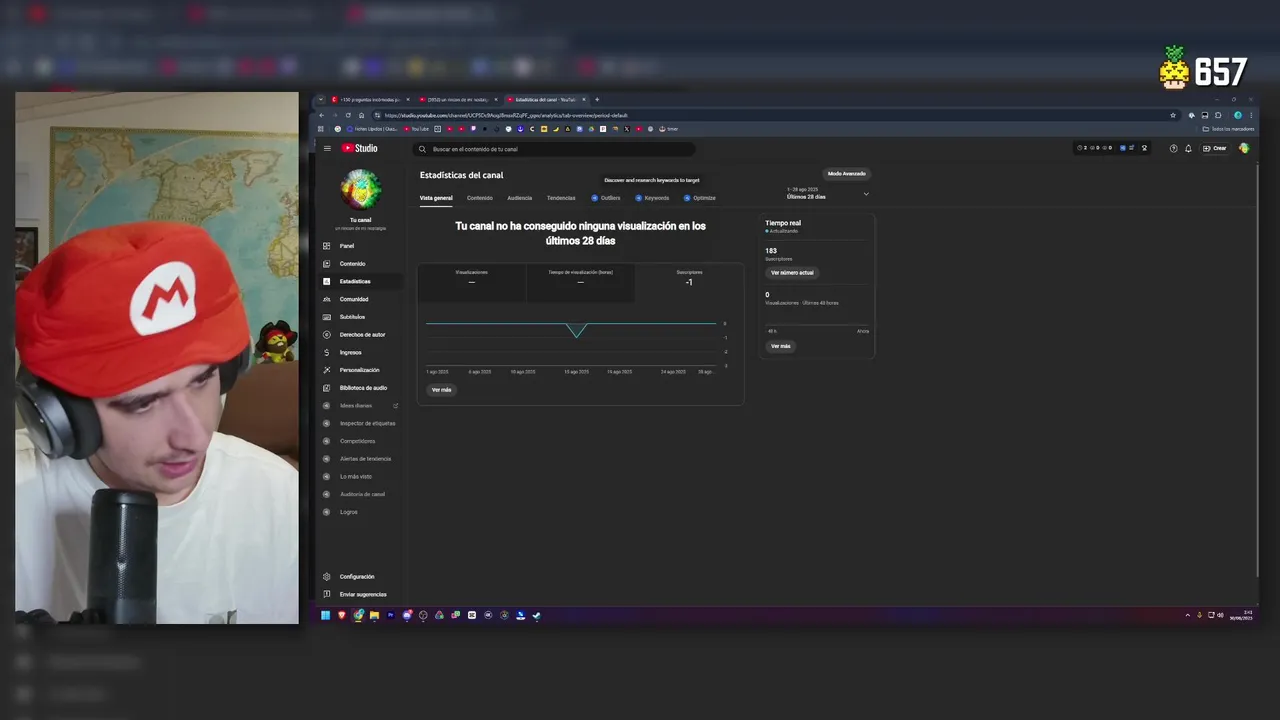The image size is (1280, 720).
Task: Open Personalización in the sidebar
Action: [x=359, y=370]
